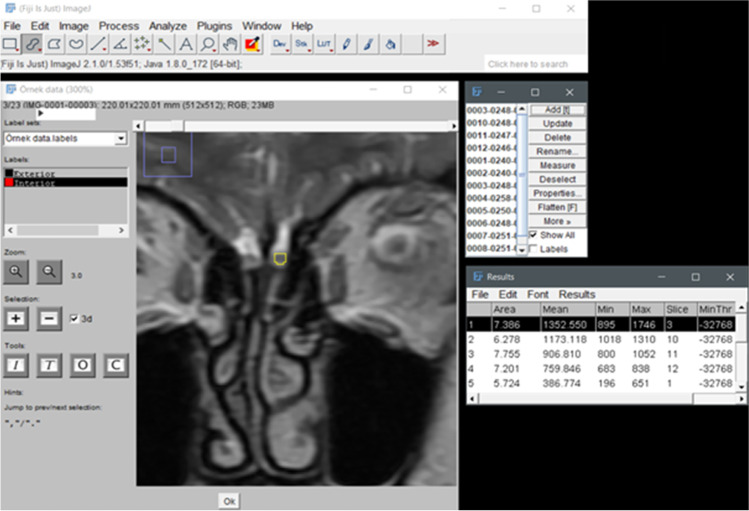Expand the More » options button
The width and height of the screenshot is (749, 511).
tap(557, 221)
